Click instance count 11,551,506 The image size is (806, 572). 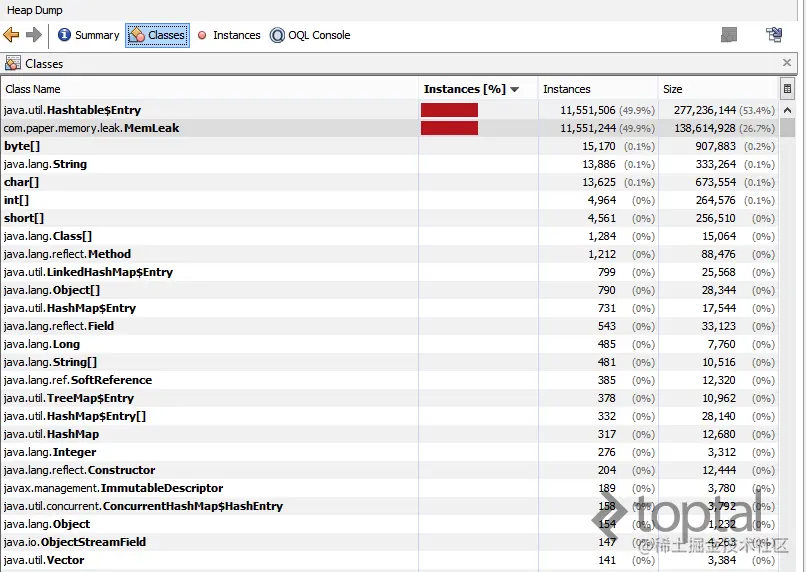click(x=588, y=110)
